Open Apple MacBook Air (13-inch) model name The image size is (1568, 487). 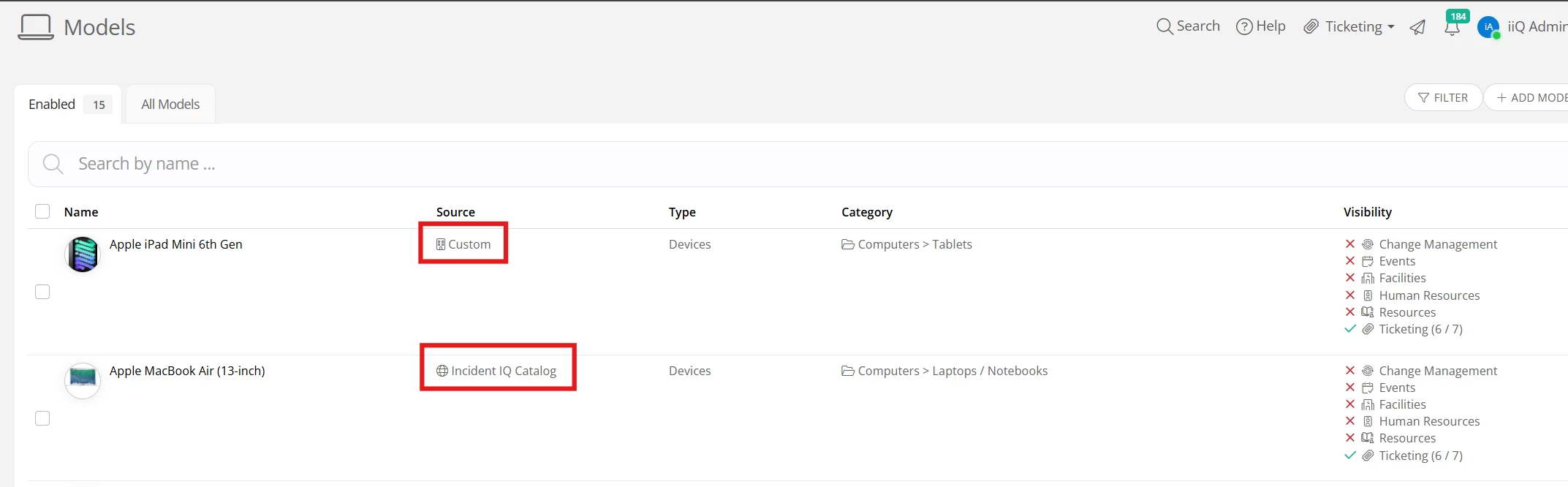click(187, 371)
